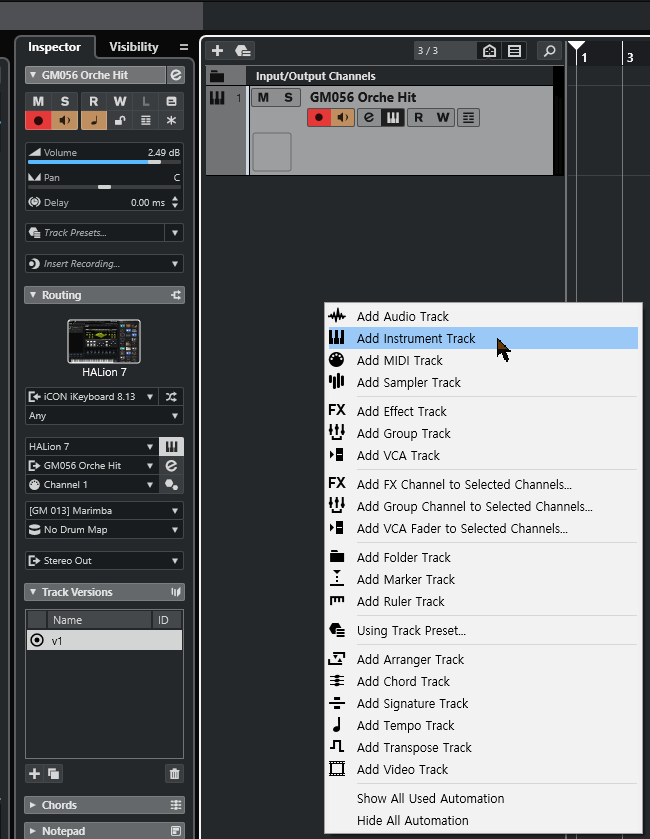Click the Volume slider in Inspector
Image resolution: width=650 pixels, height=839 pixels.
point(104,162)
